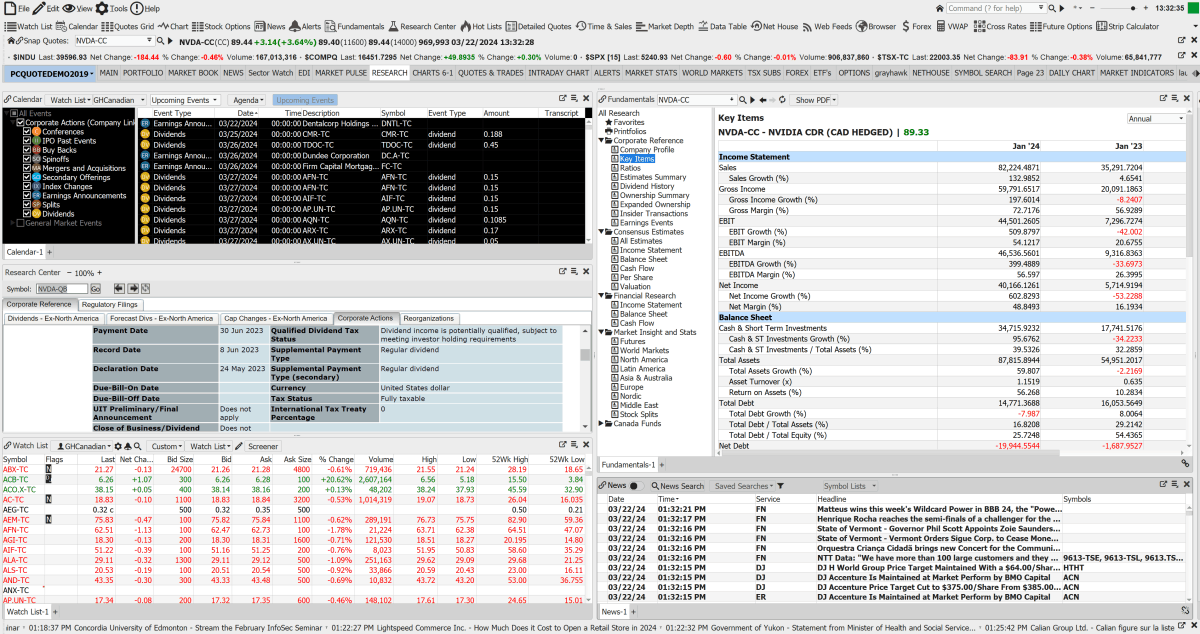Open the Chart tool
Screen dimensions: 1200x634
pyautogui.click(x=174, y=26)
